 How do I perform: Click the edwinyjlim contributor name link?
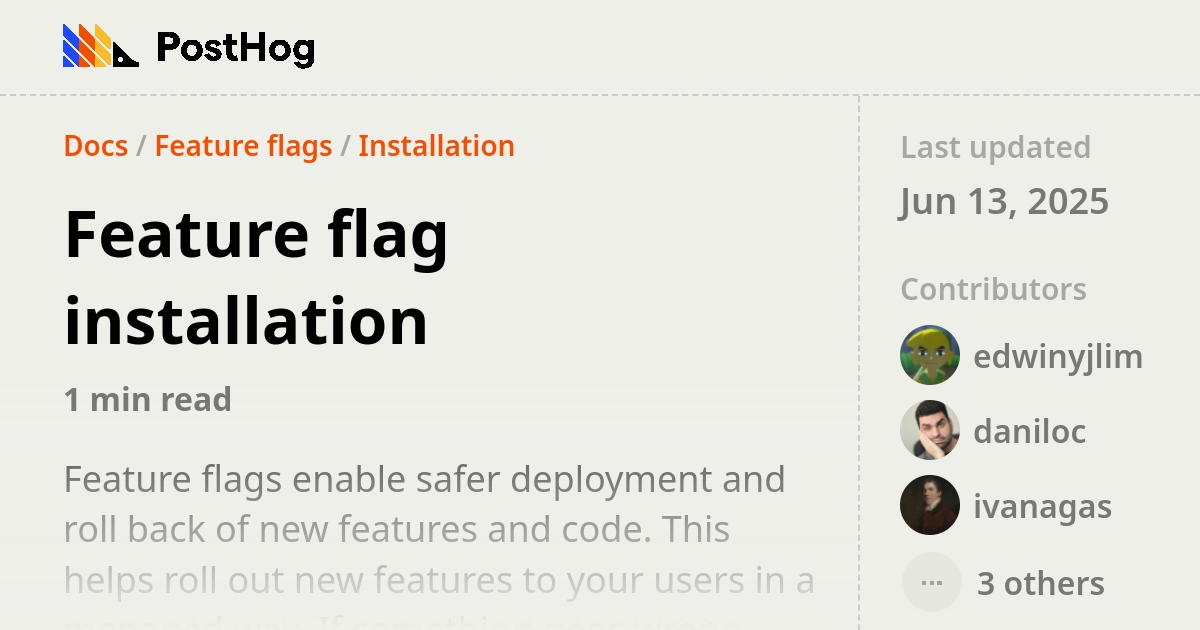(x=1059, y=356)
